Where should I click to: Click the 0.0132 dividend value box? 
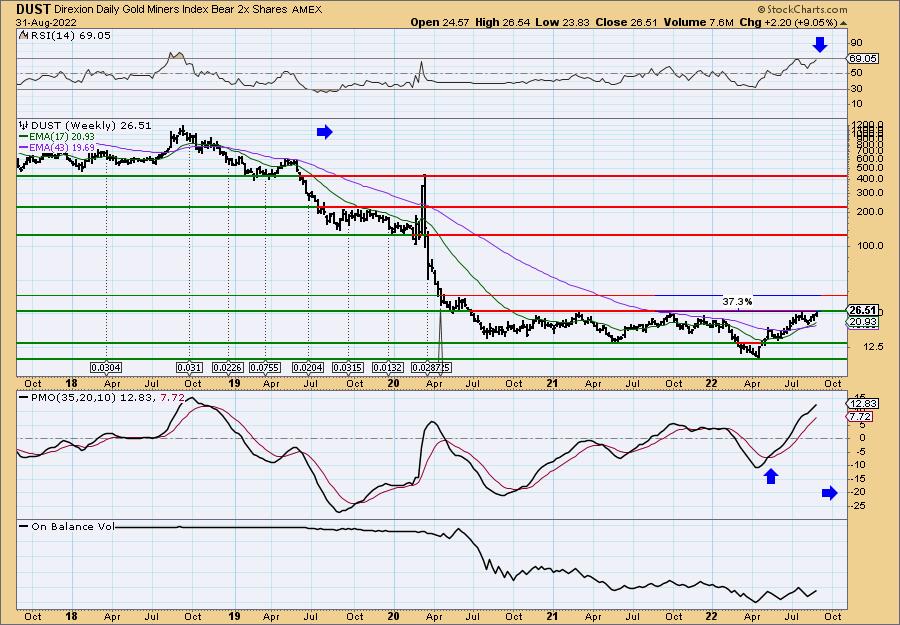tap(388, 367)
